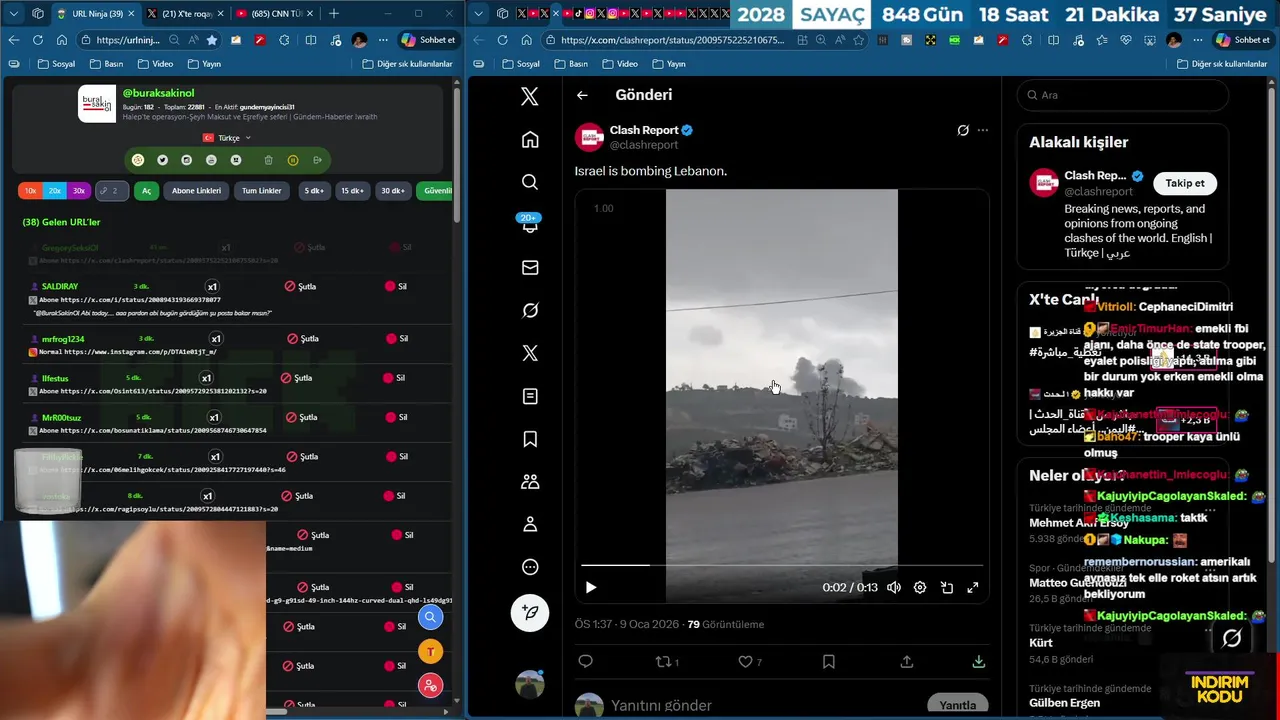Filter links by 15 dk+
Screen dimensions: 1280x720
pos(352,191)
